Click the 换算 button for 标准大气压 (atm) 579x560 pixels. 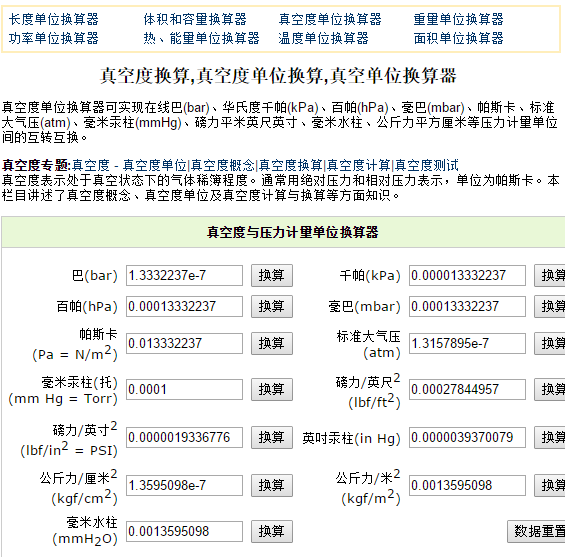point(550,344)
